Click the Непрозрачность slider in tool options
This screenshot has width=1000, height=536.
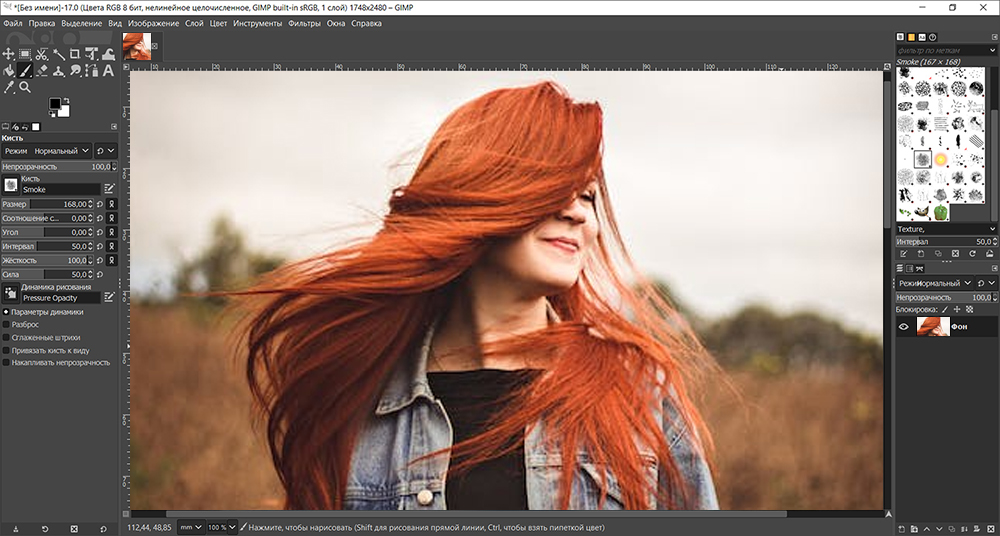(x=50, y=167)
